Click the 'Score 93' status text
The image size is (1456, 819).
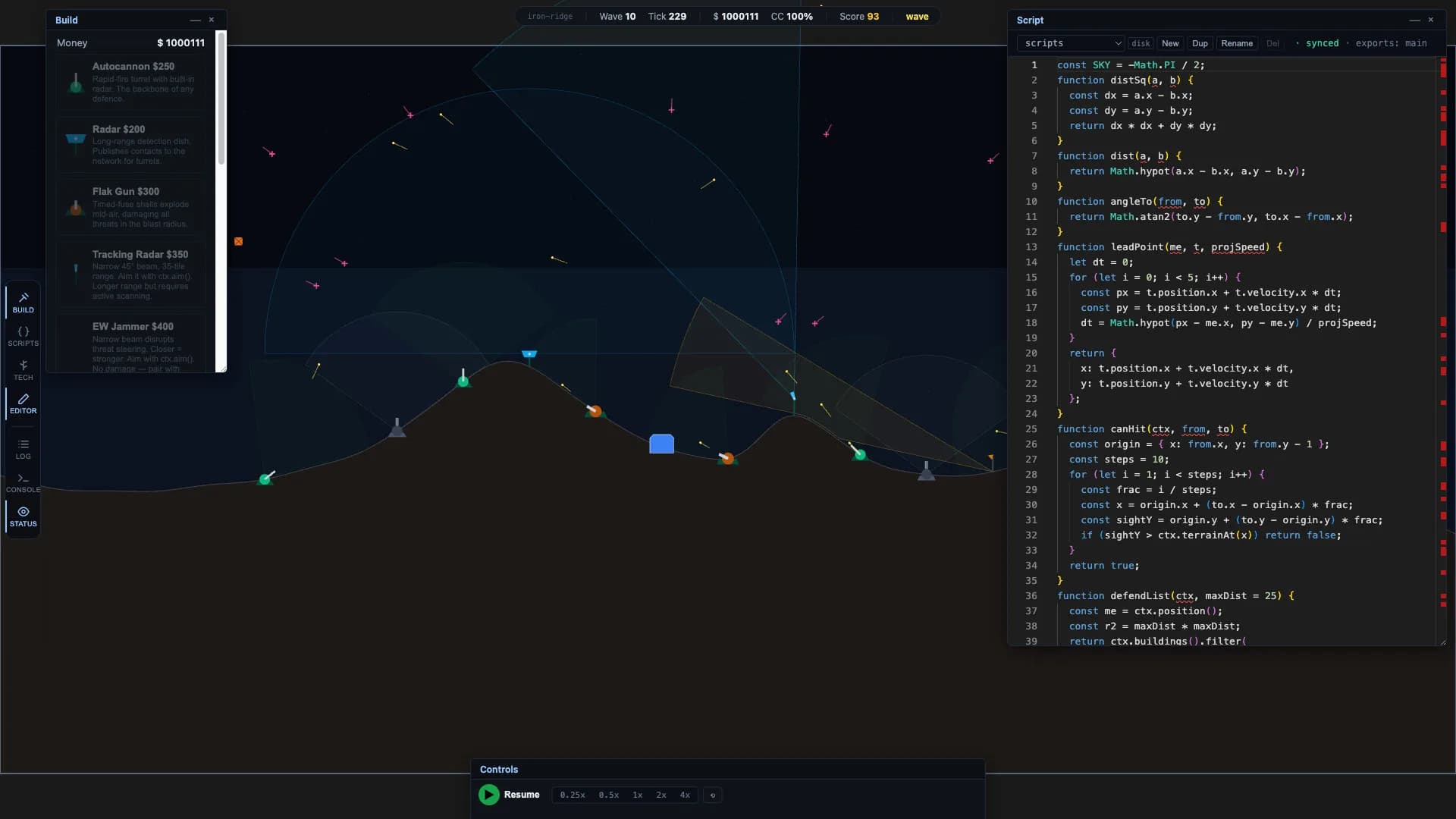tap(859, 17)
